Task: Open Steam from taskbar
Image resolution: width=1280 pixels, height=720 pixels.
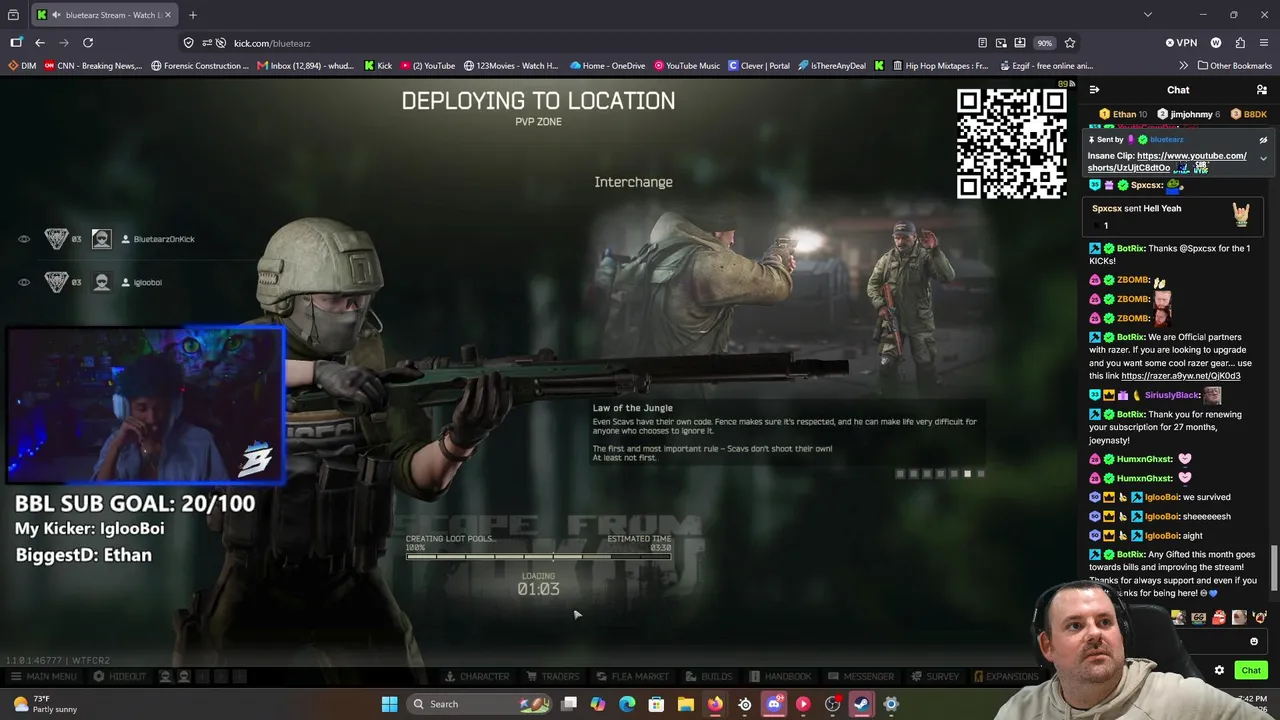Action: [x=861, y=704]
